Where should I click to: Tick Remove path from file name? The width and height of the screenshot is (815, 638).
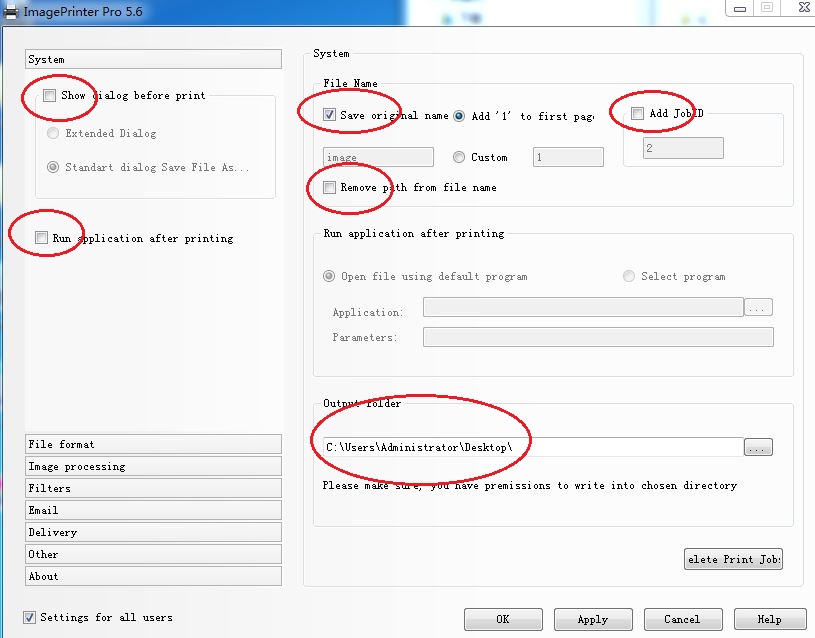pyautogui.click(x=329, y=187)
